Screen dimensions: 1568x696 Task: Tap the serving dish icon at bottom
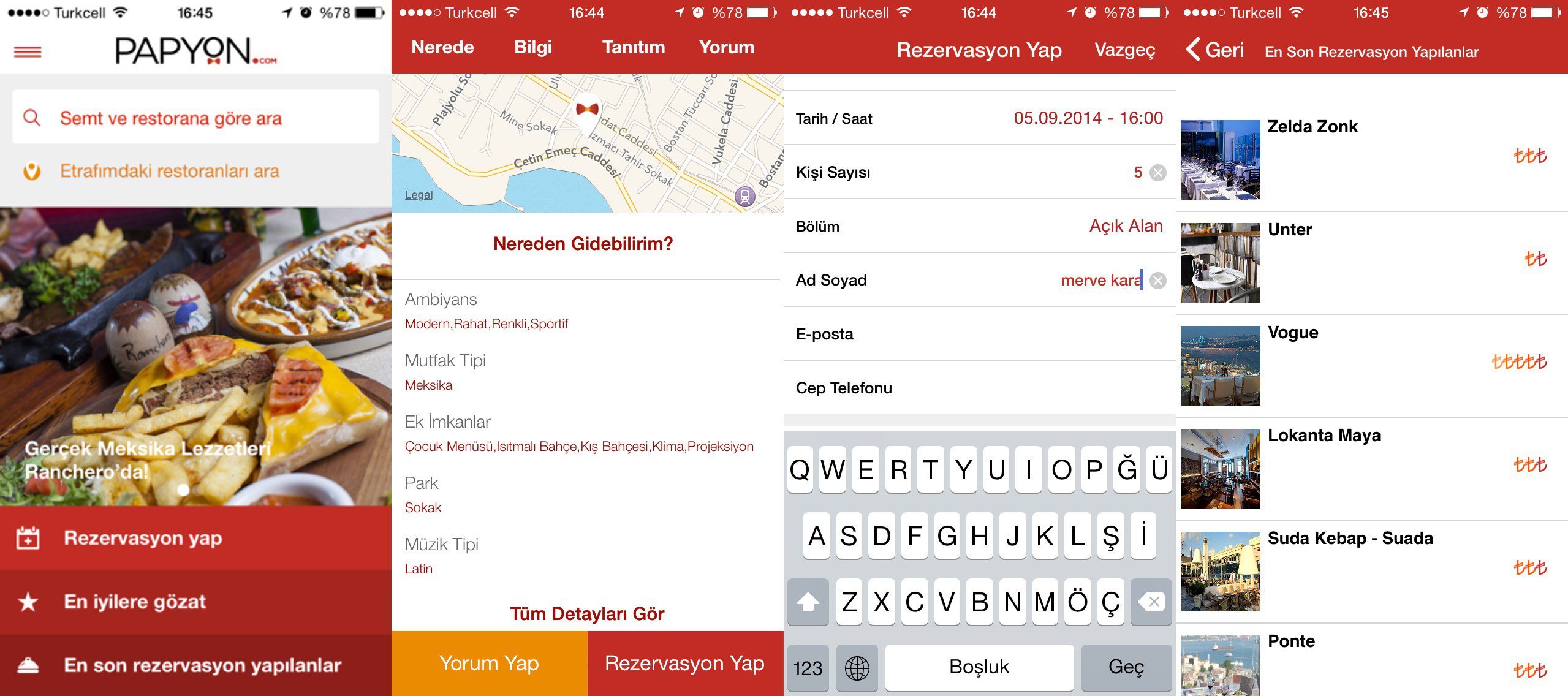[x=28, y=665]
